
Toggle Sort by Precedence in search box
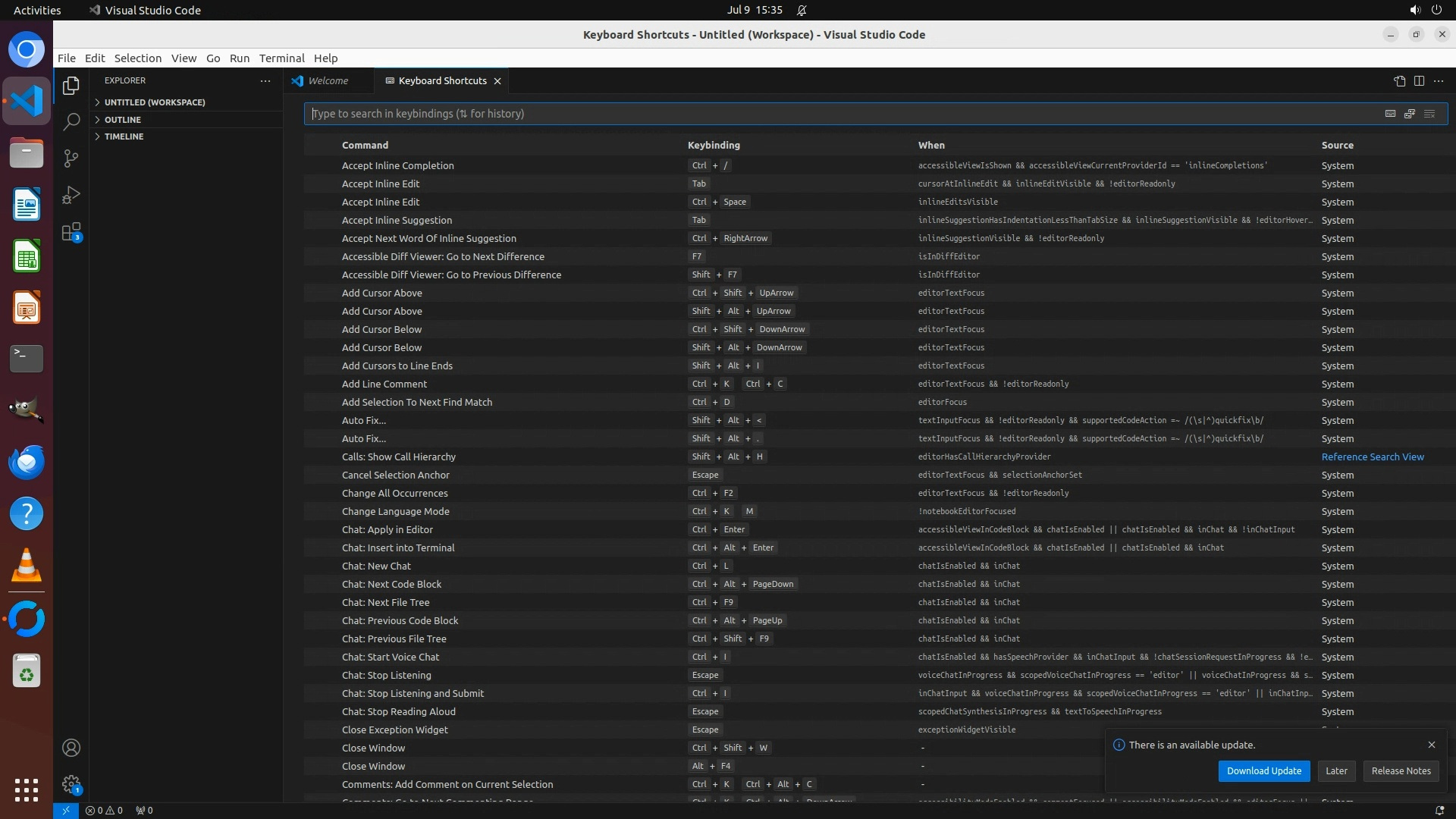click(1410, 114)
